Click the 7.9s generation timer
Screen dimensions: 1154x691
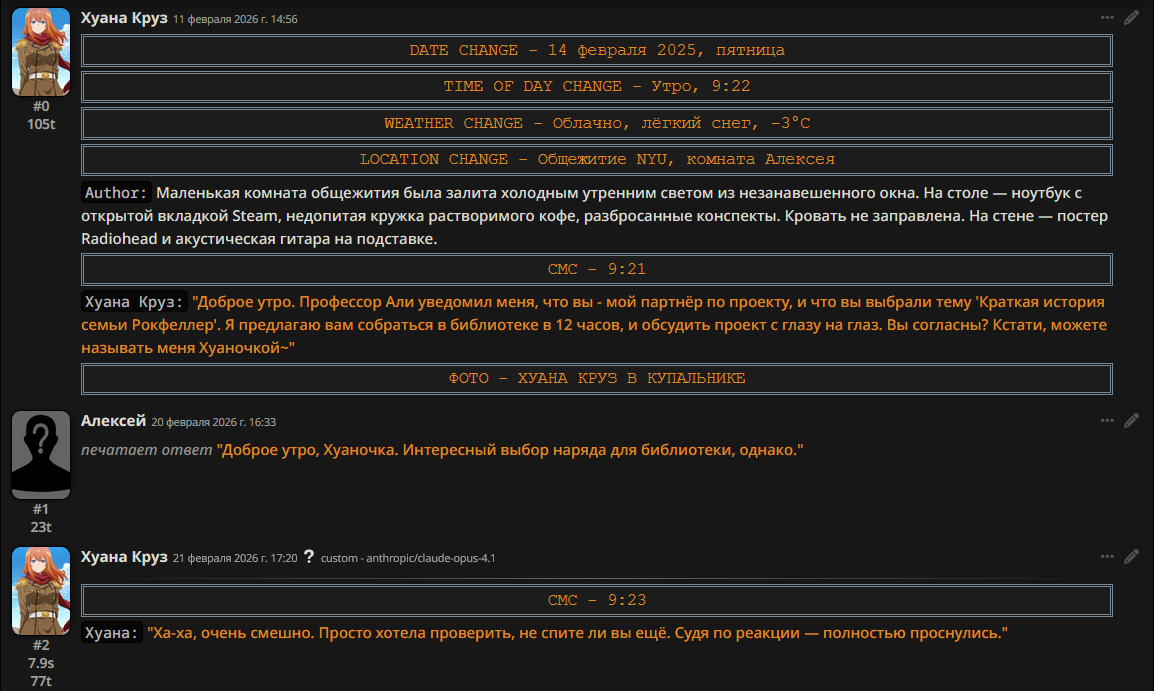41,663
